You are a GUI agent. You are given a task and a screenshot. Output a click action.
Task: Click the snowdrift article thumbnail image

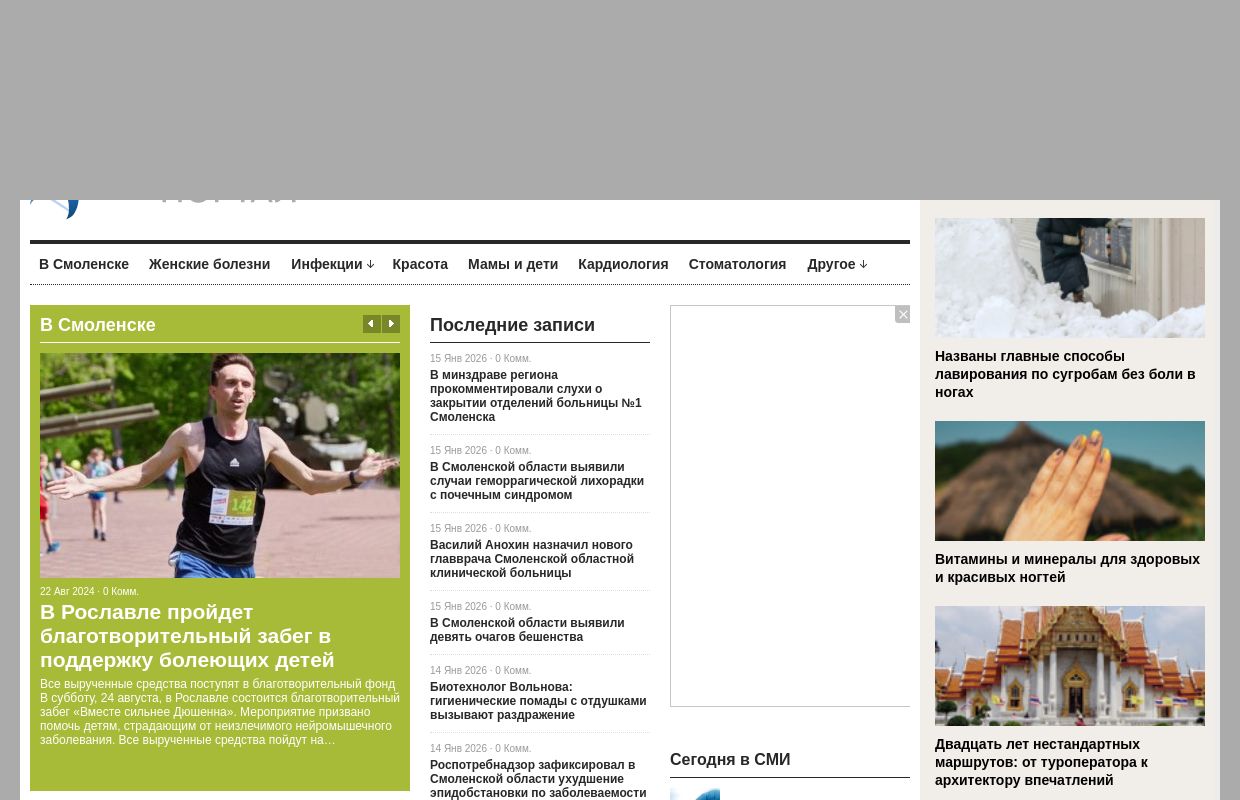[x=1069, y=278]
